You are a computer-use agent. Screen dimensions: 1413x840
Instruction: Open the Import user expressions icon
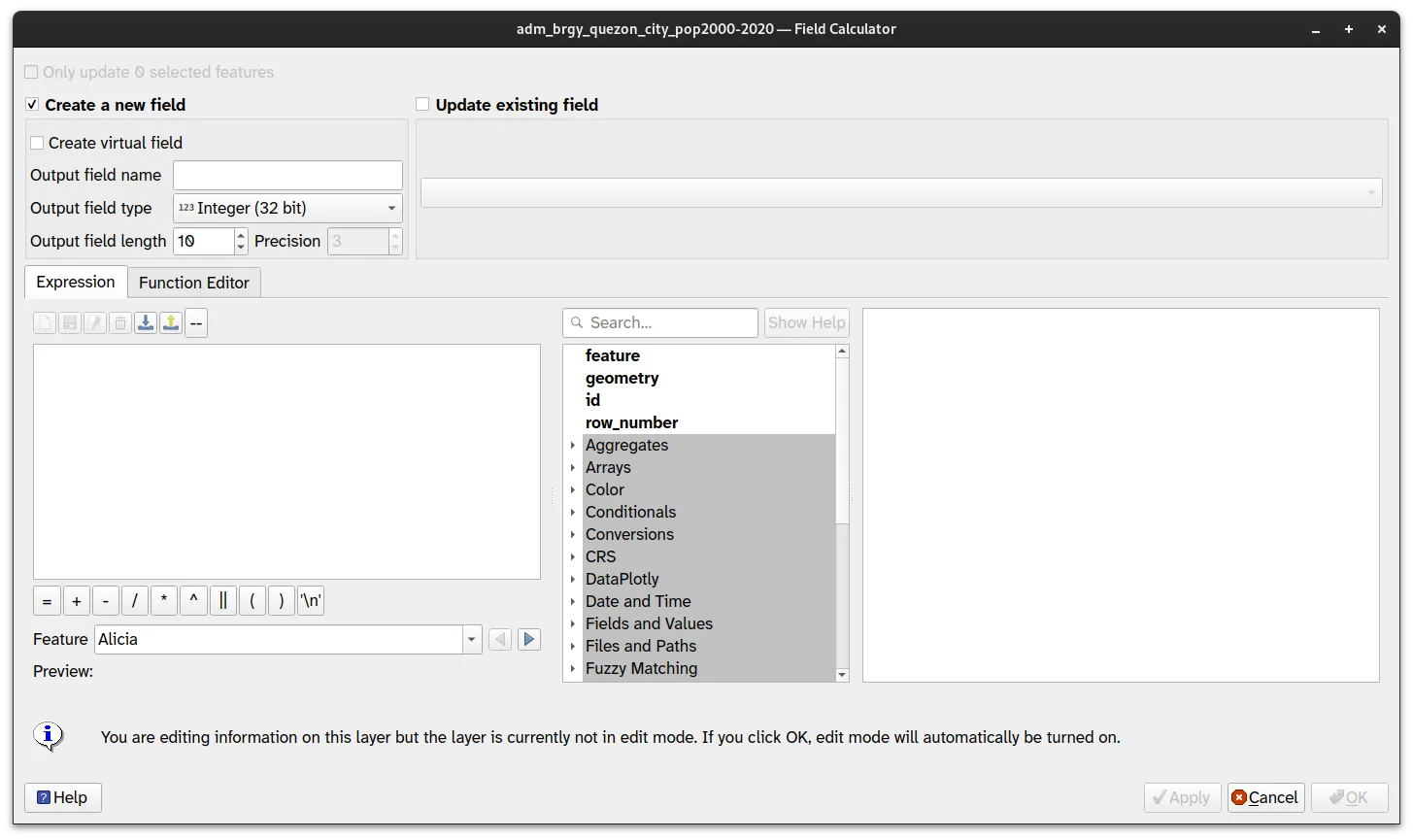point(145,322)
